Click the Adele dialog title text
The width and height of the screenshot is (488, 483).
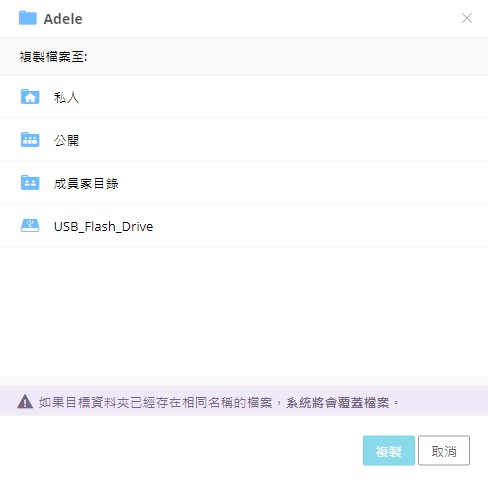click(63, 19)
